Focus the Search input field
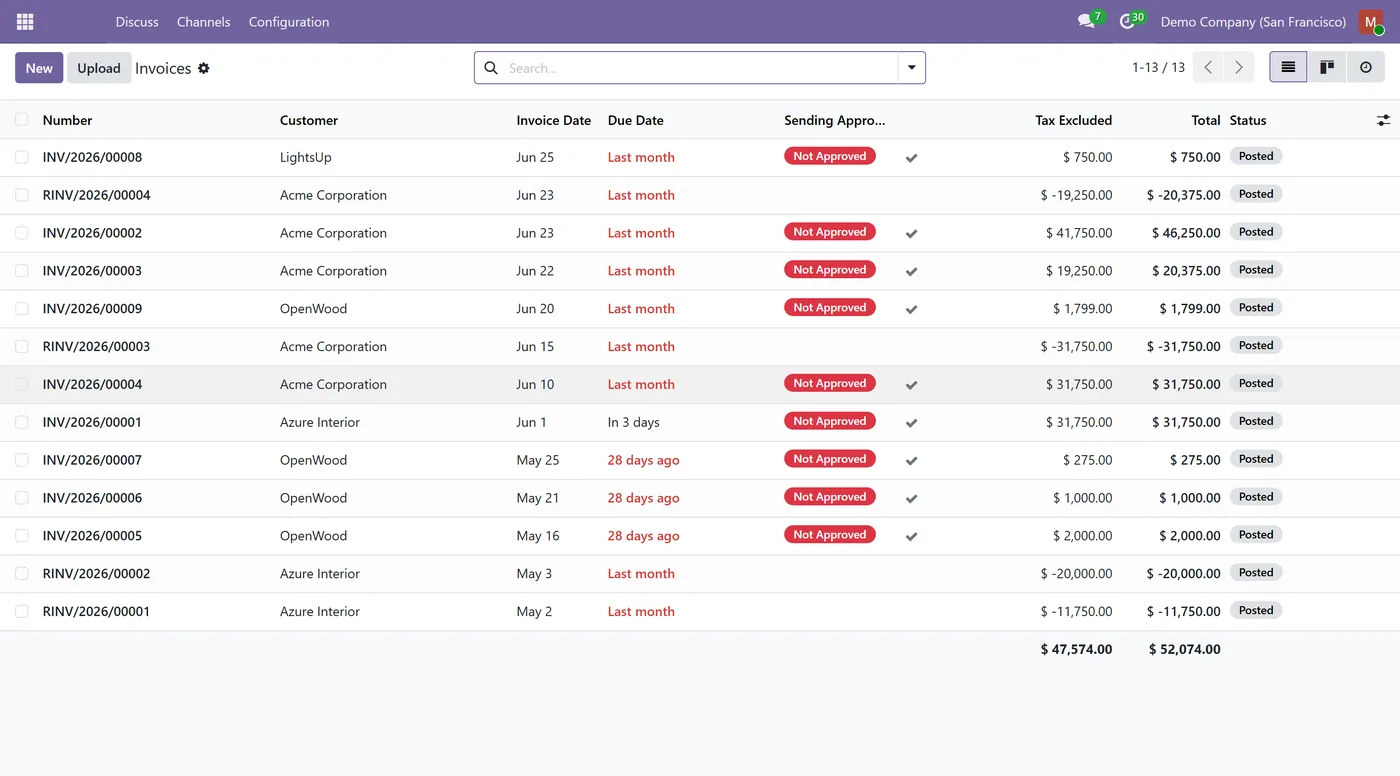This screenshot has height=776, width=1400. coord(700,68)
